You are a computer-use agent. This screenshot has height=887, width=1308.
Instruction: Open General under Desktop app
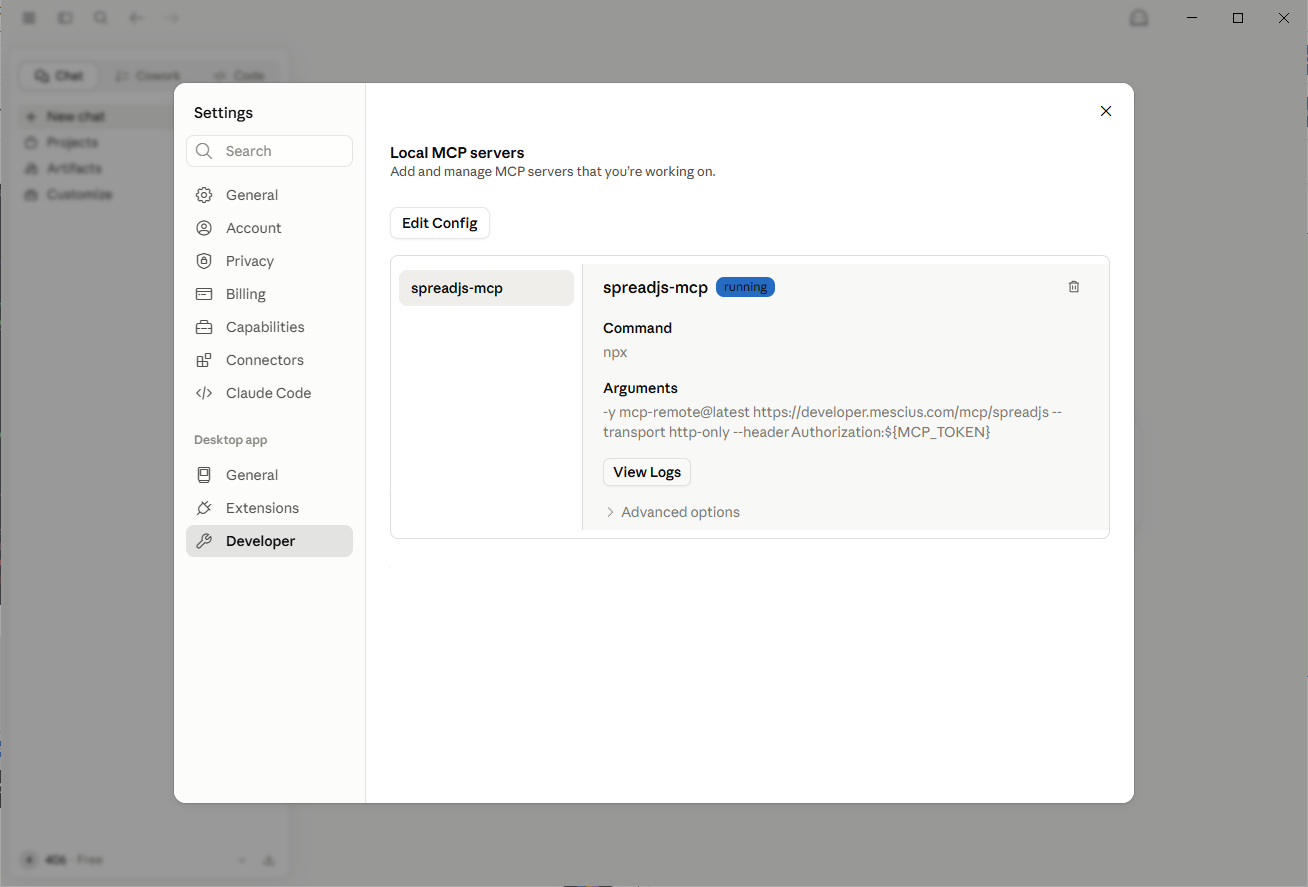269,475
